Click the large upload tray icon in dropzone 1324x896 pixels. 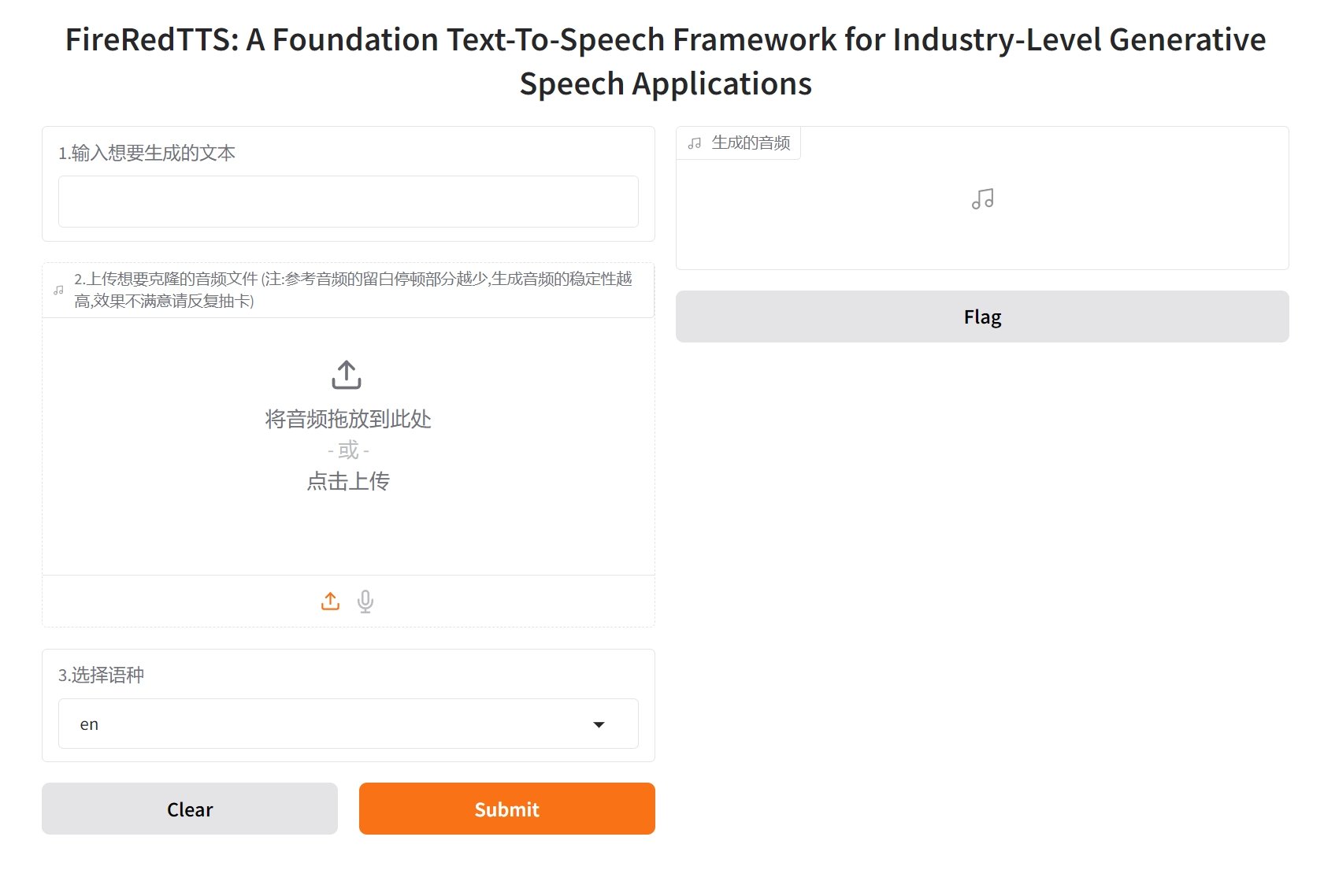click(347, 375)
